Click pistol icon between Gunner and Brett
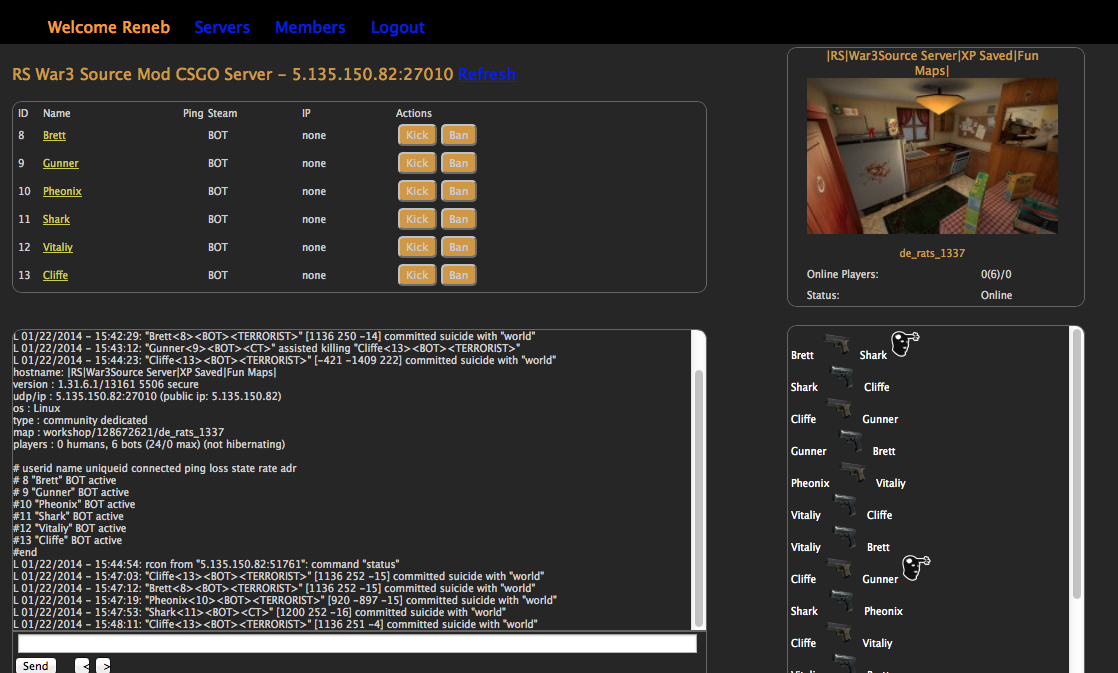This screenshot has width=1118, height=673. point(850,442)
